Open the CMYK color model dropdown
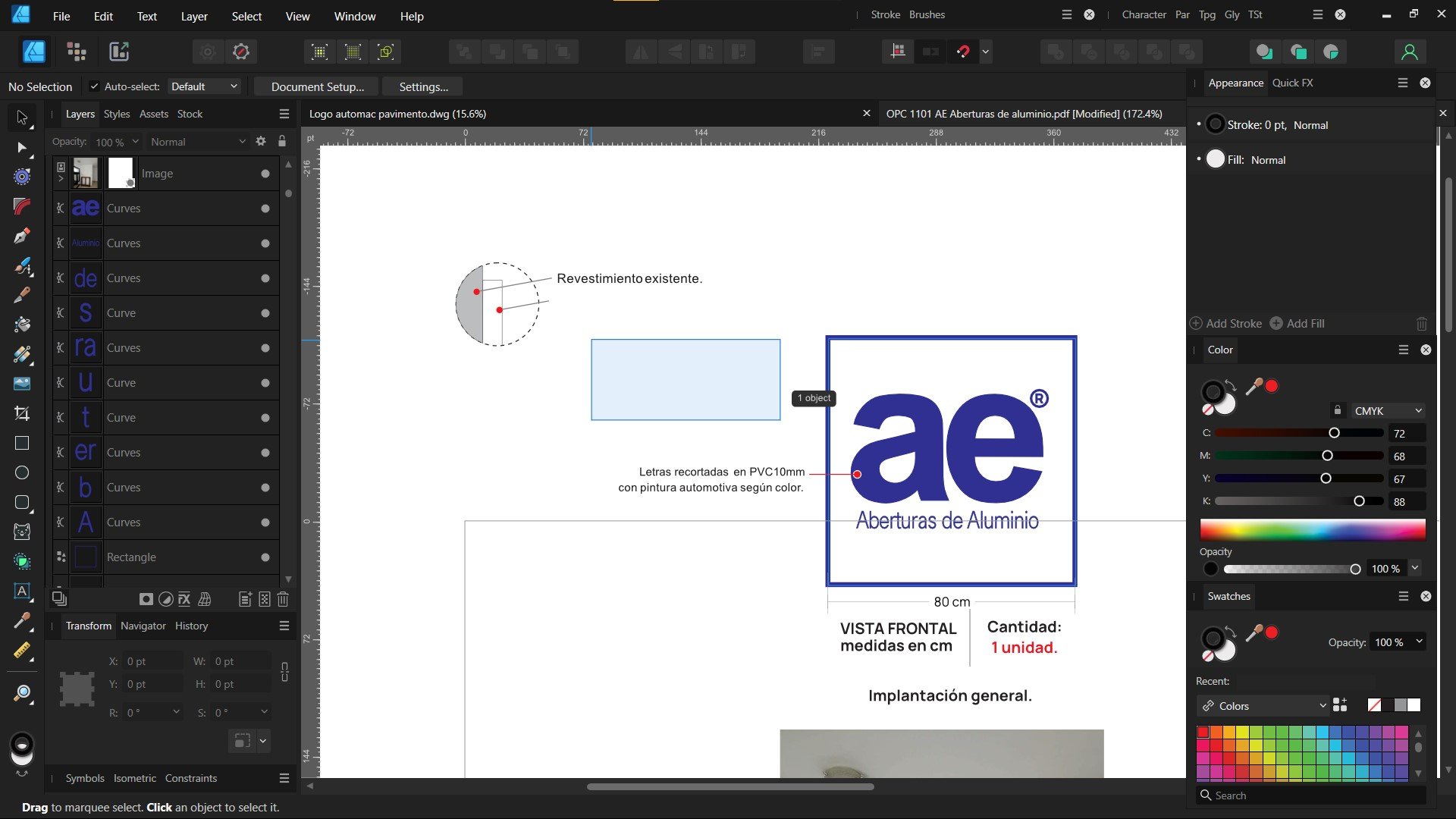1456x819 pixels. tap(1388, 411)
